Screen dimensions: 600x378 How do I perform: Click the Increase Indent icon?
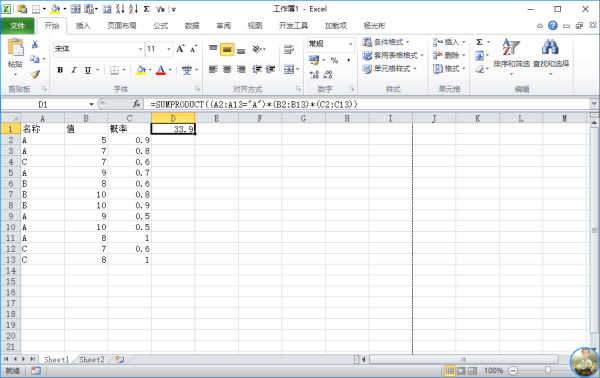coord(270,69)
